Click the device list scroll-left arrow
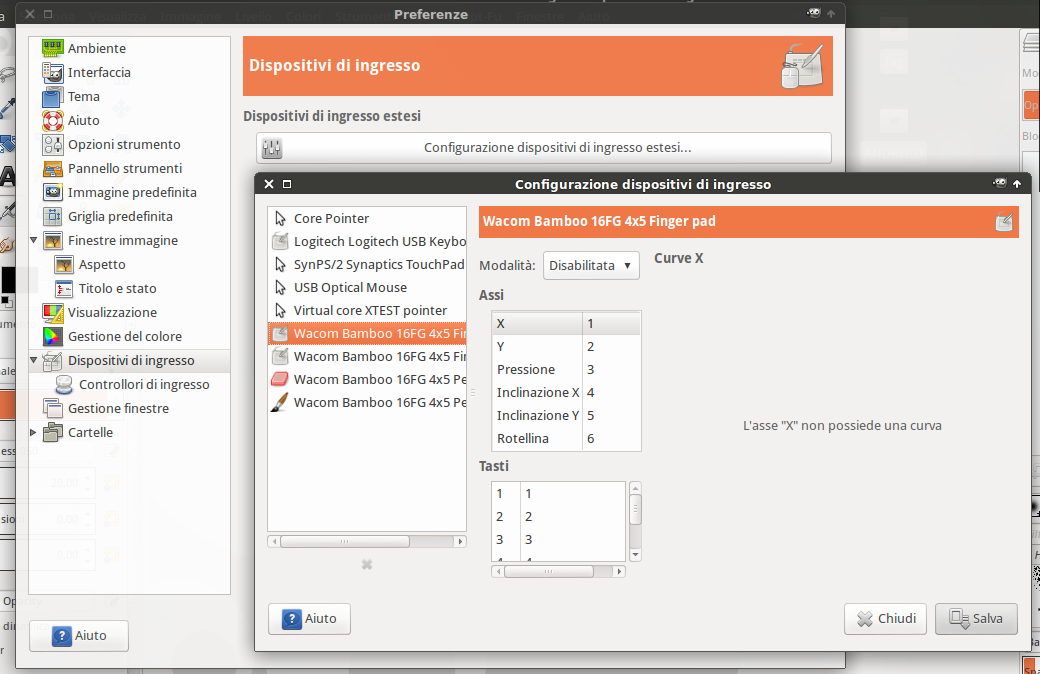This screenshot has height=674, width=1040. coord(274,541)
